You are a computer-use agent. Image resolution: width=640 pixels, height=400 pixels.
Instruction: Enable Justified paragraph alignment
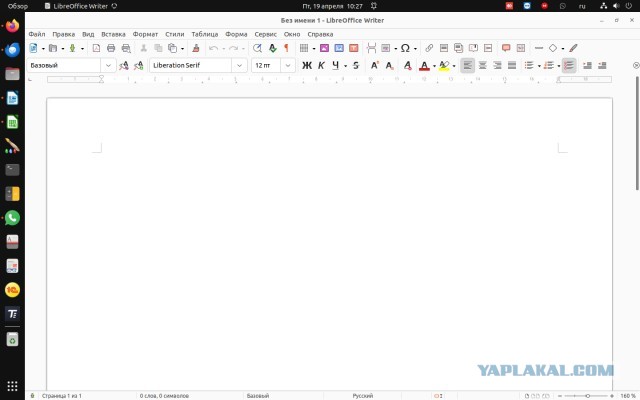(x=512, y=65)
